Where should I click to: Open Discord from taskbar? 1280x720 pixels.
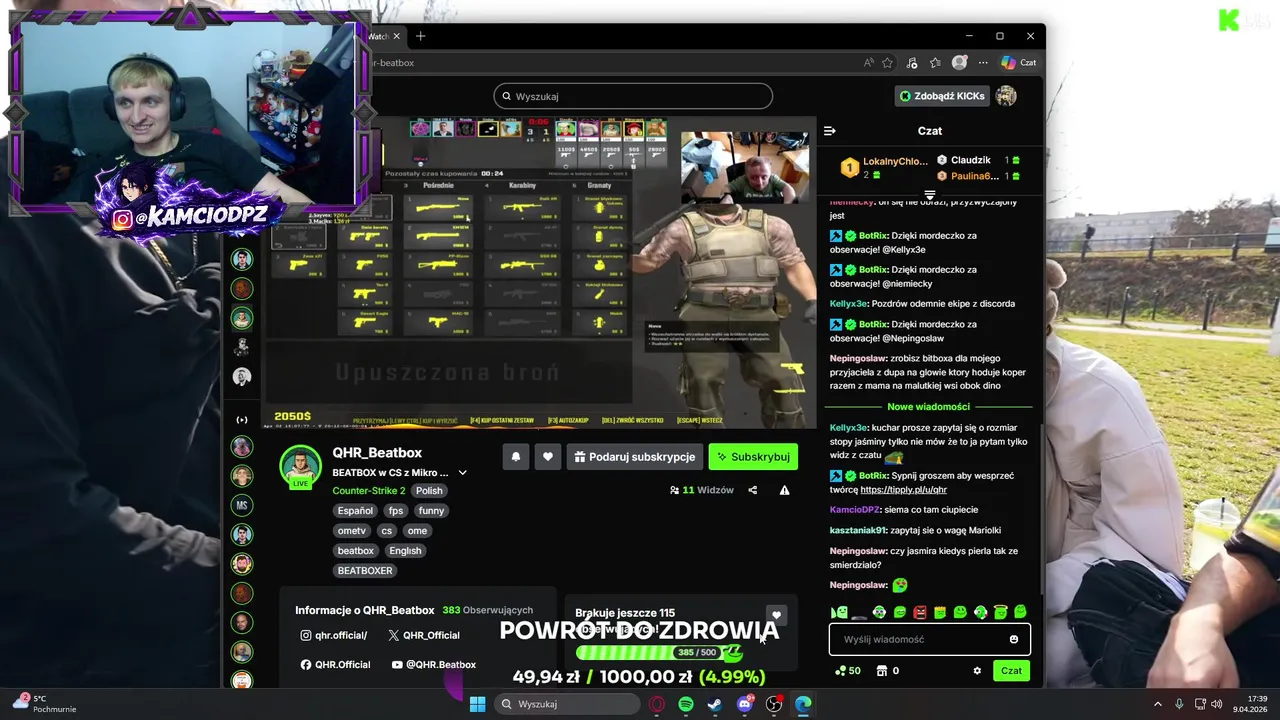744,704
